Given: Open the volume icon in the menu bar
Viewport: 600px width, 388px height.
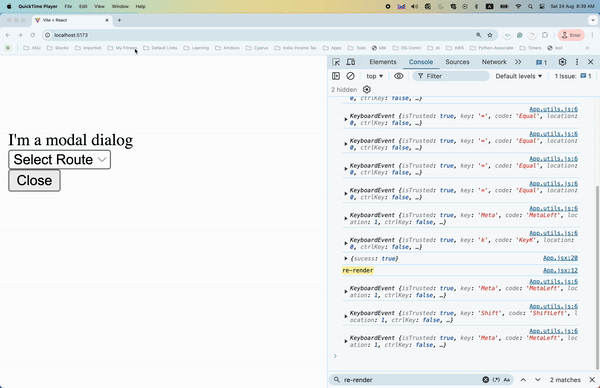Looking at the screenshot, I should [x=414, y=7].
